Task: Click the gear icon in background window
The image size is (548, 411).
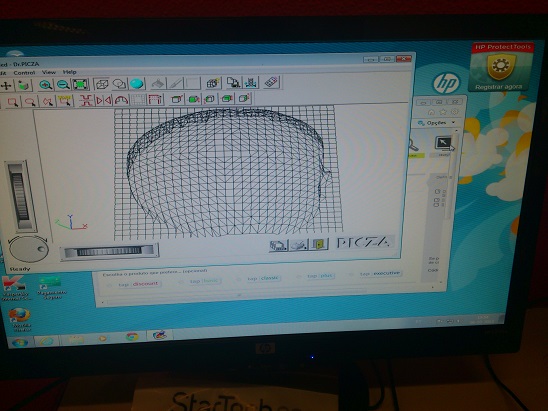Action: coord(455,111)
